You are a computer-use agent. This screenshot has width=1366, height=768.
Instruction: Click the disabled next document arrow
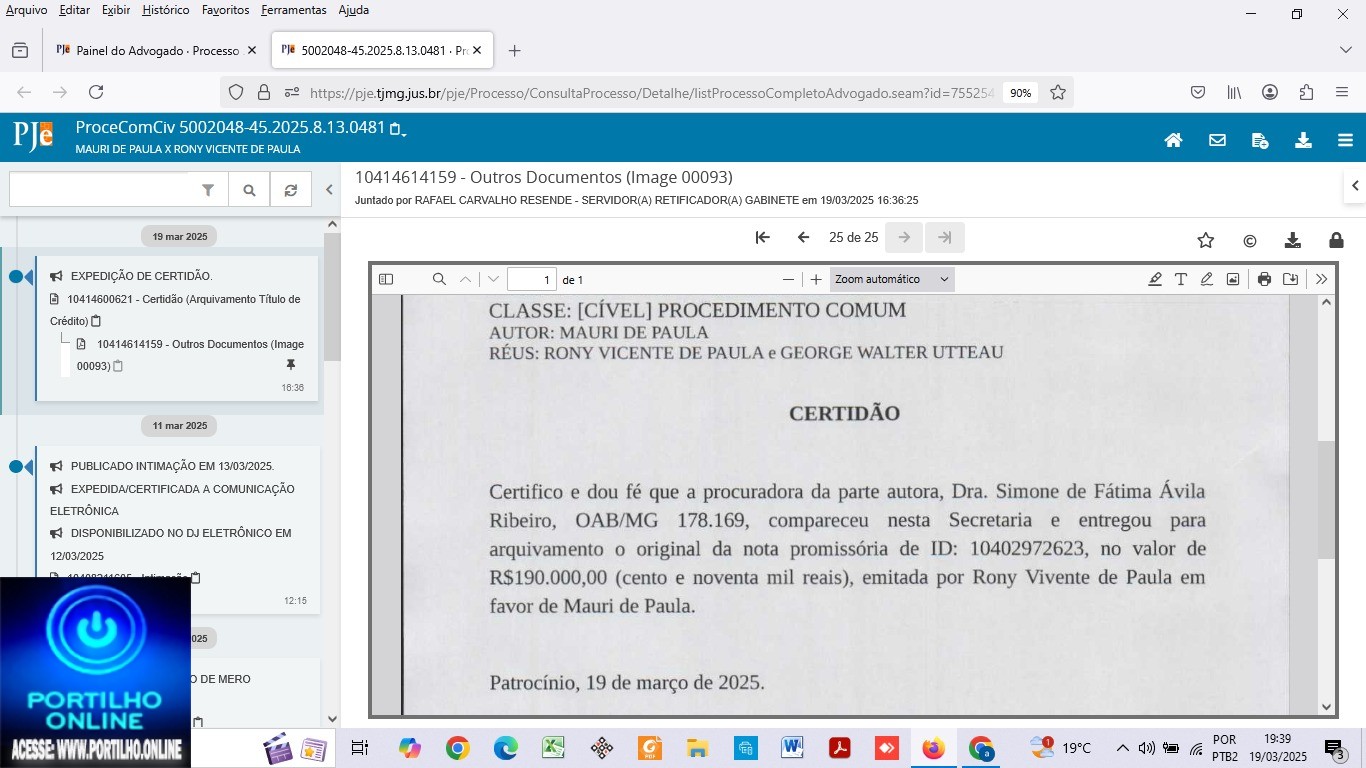click(x=904, y=238)
